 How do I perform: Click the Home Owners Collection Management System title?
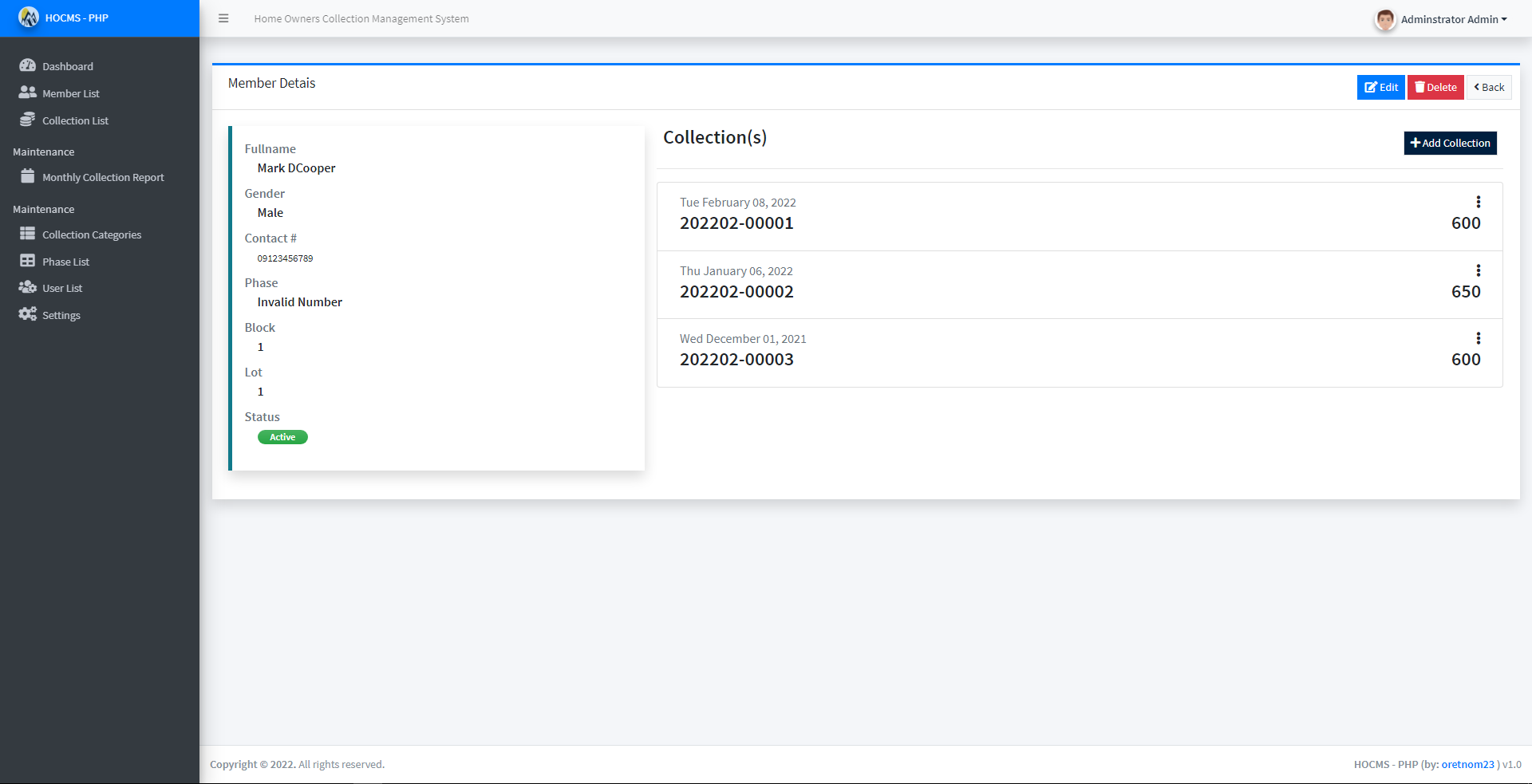(361, 18)
